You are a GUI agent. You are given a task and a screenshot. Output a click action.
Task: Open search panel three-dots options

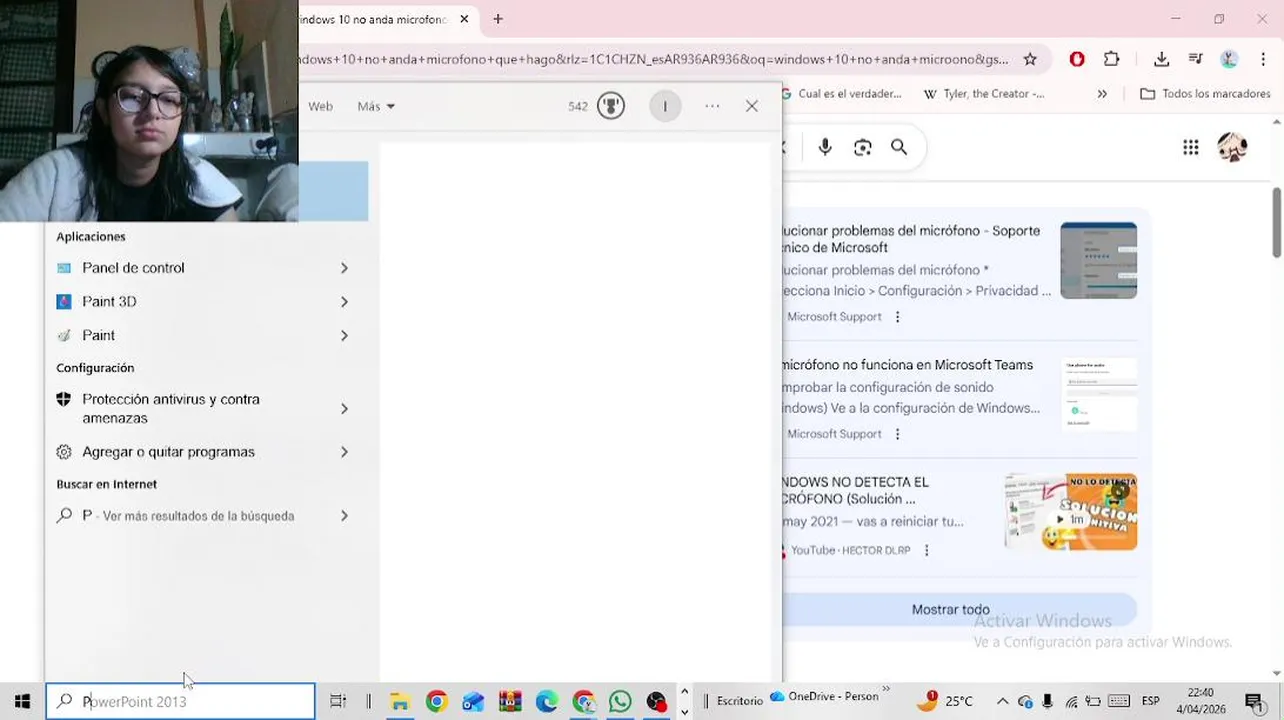[712, 106]
